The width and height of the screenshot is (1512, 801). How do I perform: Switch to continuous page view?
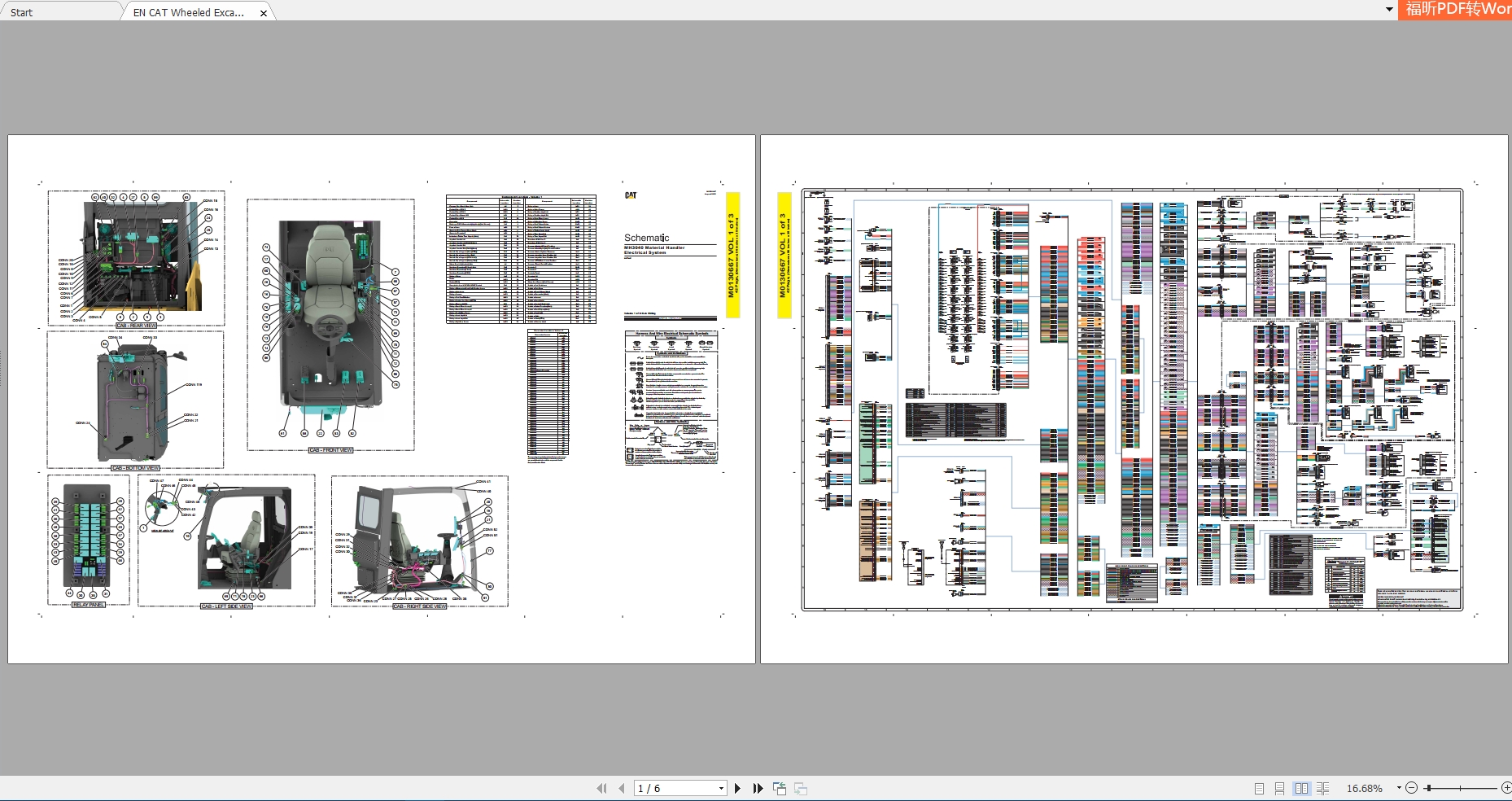click(1279, 788)
